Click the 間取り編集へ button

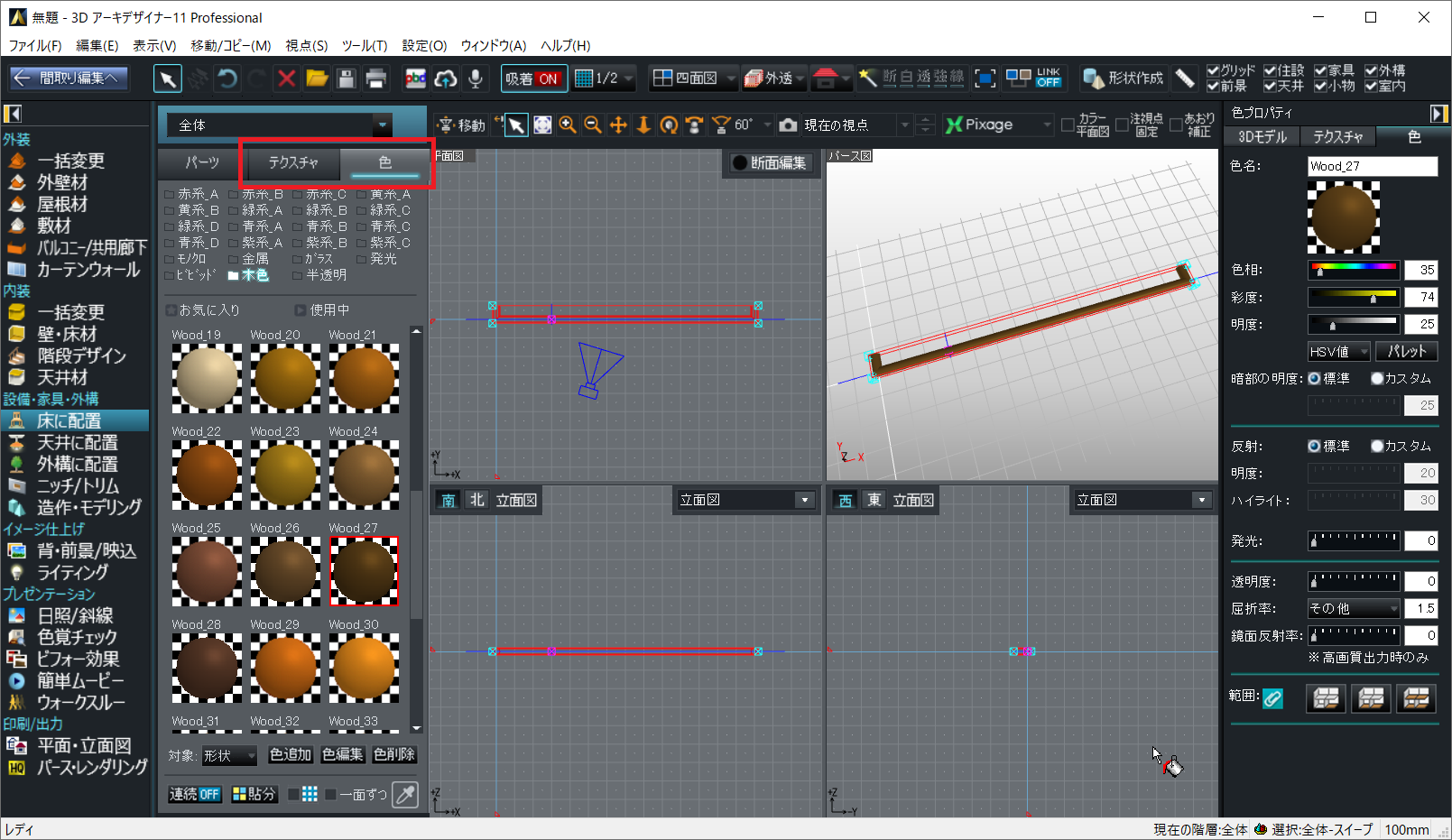coord(69,78)
